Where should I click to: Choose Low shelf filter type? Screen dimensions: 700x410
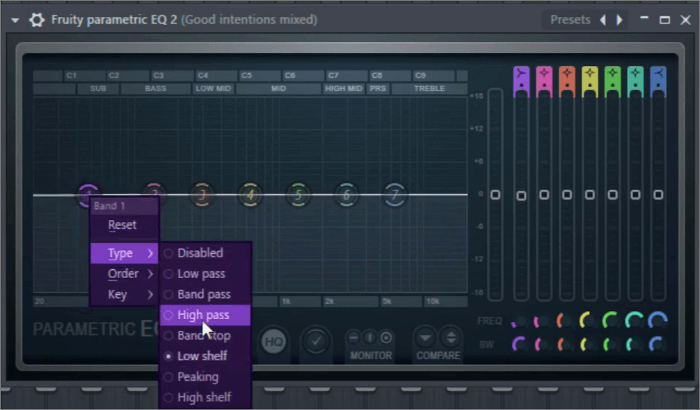tap(205, 356)
